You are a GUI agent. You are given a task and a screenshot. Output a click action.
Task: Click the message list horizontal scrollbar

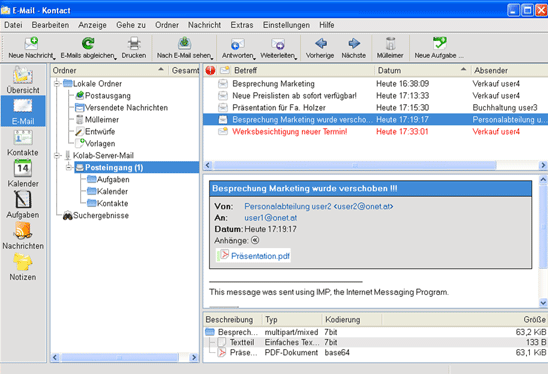tap(355, 165)
